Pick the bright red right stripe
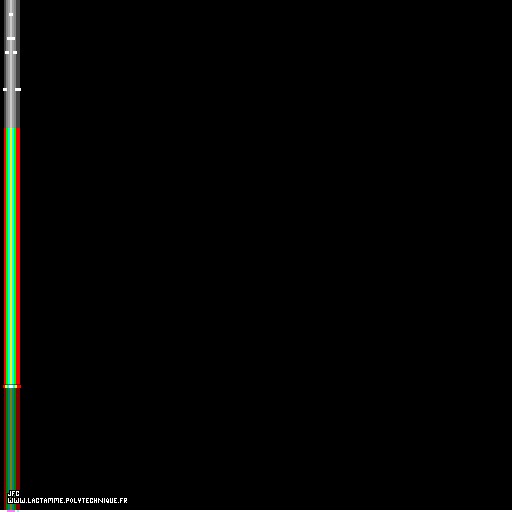 [x=18, y=257]
